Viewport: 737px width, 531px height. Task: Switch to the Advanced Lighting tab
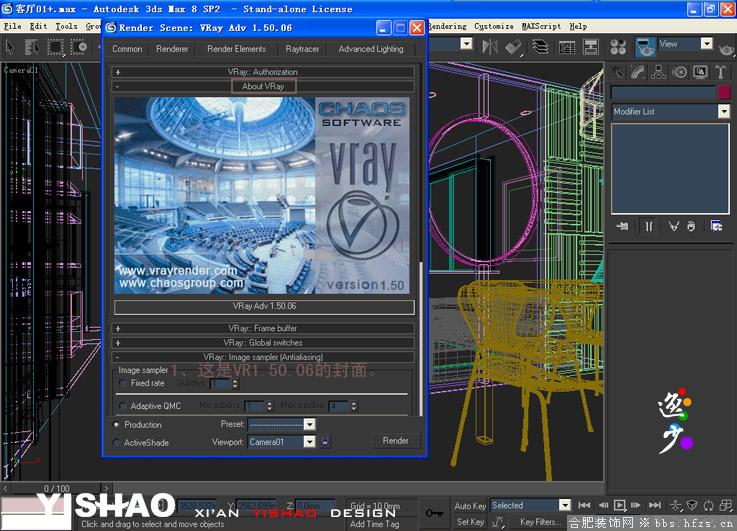coord(371,49)
